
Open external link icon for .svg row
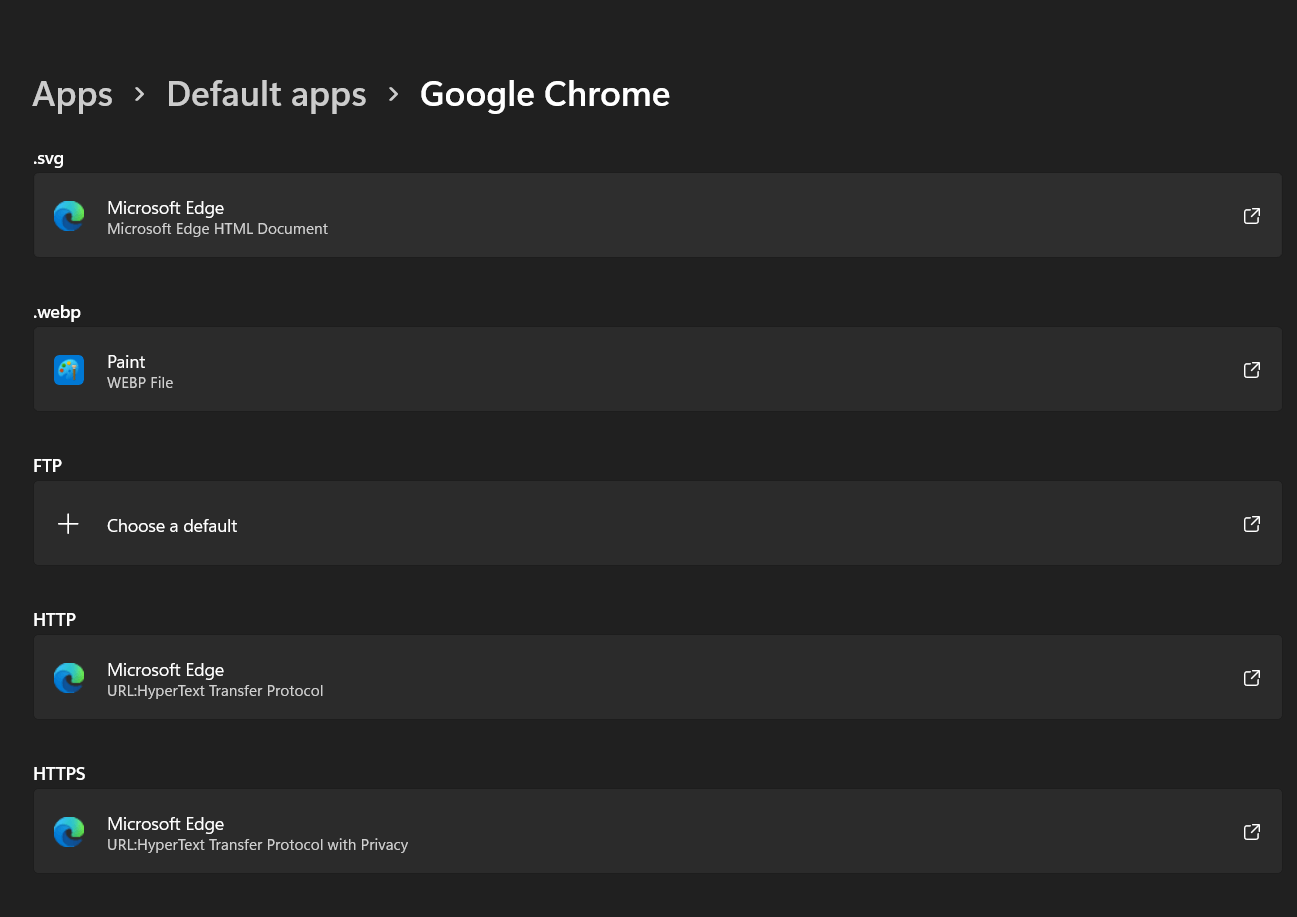tap(1251, 216)
